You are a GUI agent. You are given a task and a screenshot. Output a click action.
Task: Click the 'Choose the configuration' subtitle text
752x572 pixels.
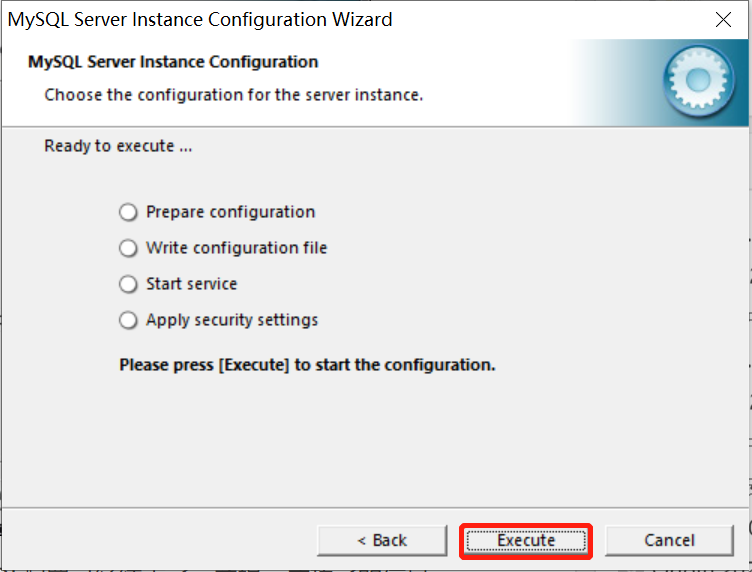click(234, 95)
